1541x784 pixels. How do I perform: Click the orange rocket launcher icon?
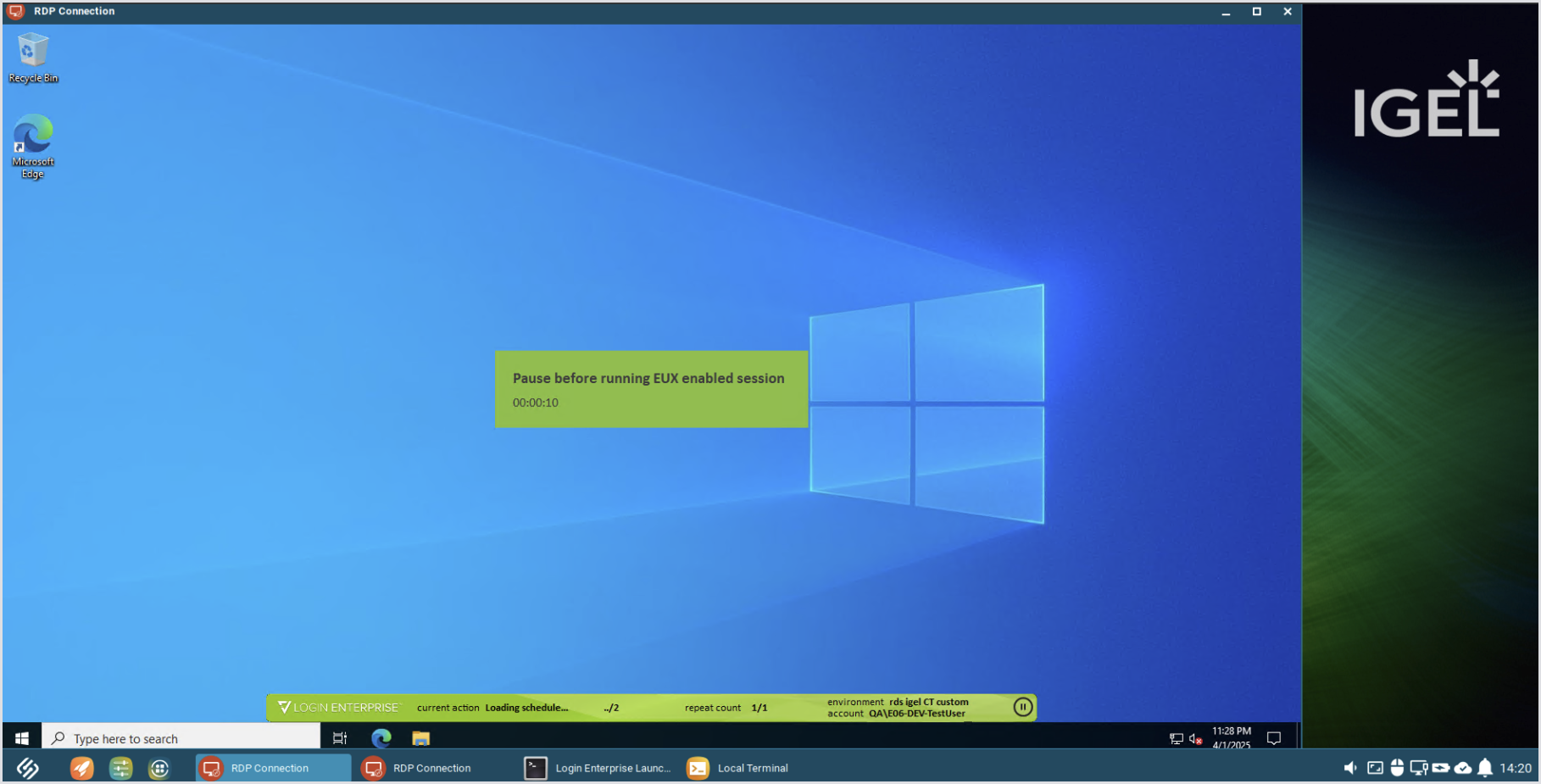click(81, 768)
